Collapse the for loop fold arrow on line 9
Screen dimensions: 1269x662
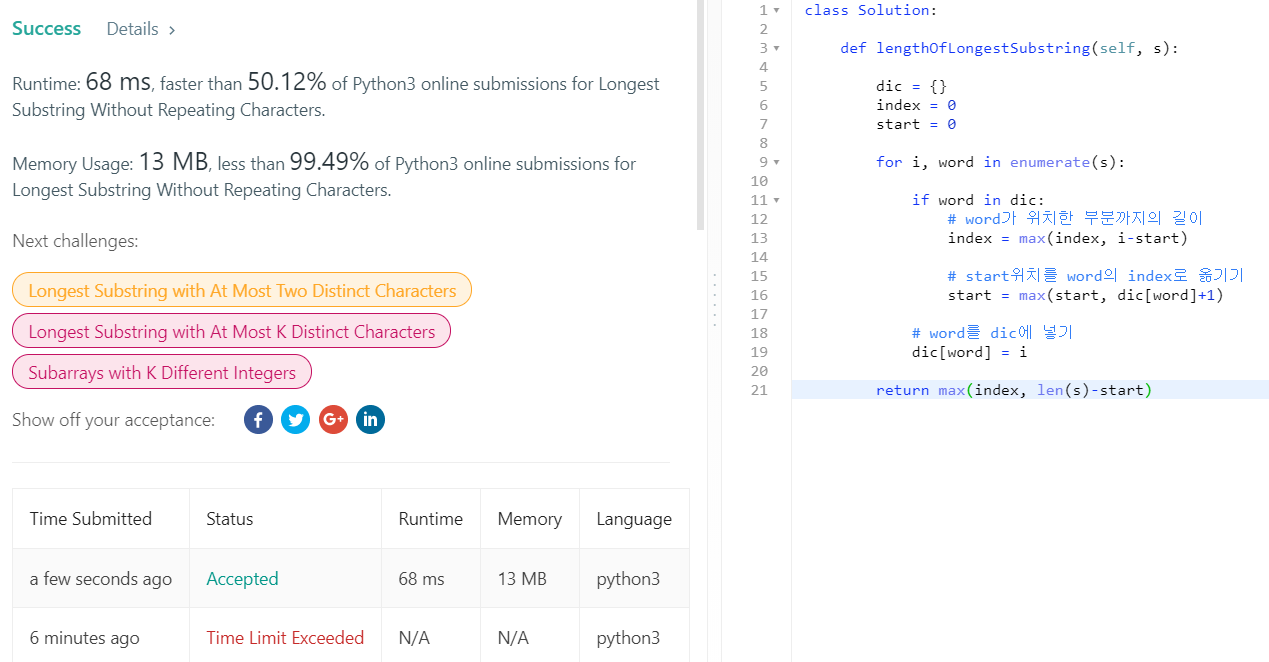click(776, 162)
